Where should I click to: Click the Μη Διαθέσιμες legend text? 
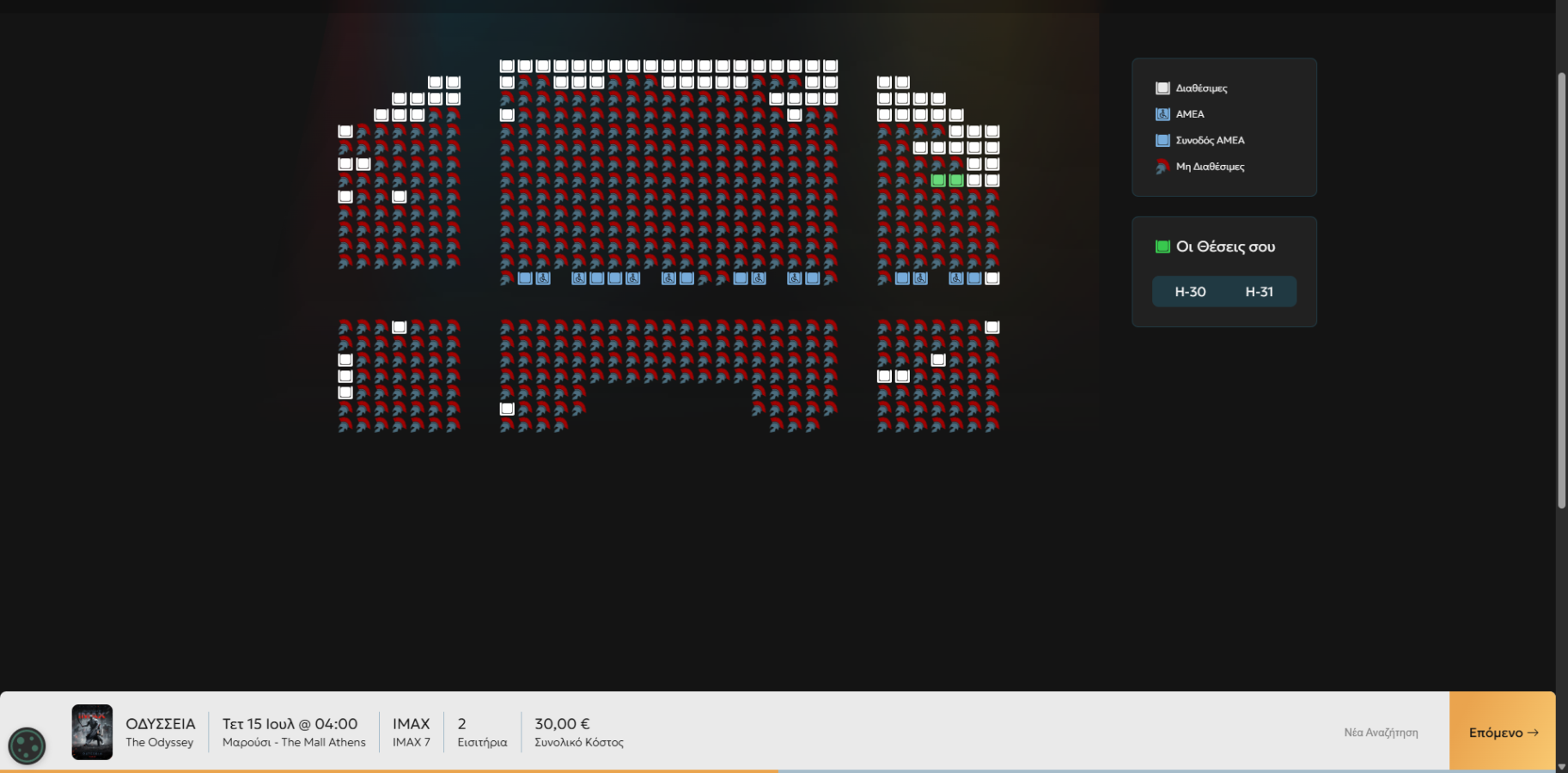1210,167
